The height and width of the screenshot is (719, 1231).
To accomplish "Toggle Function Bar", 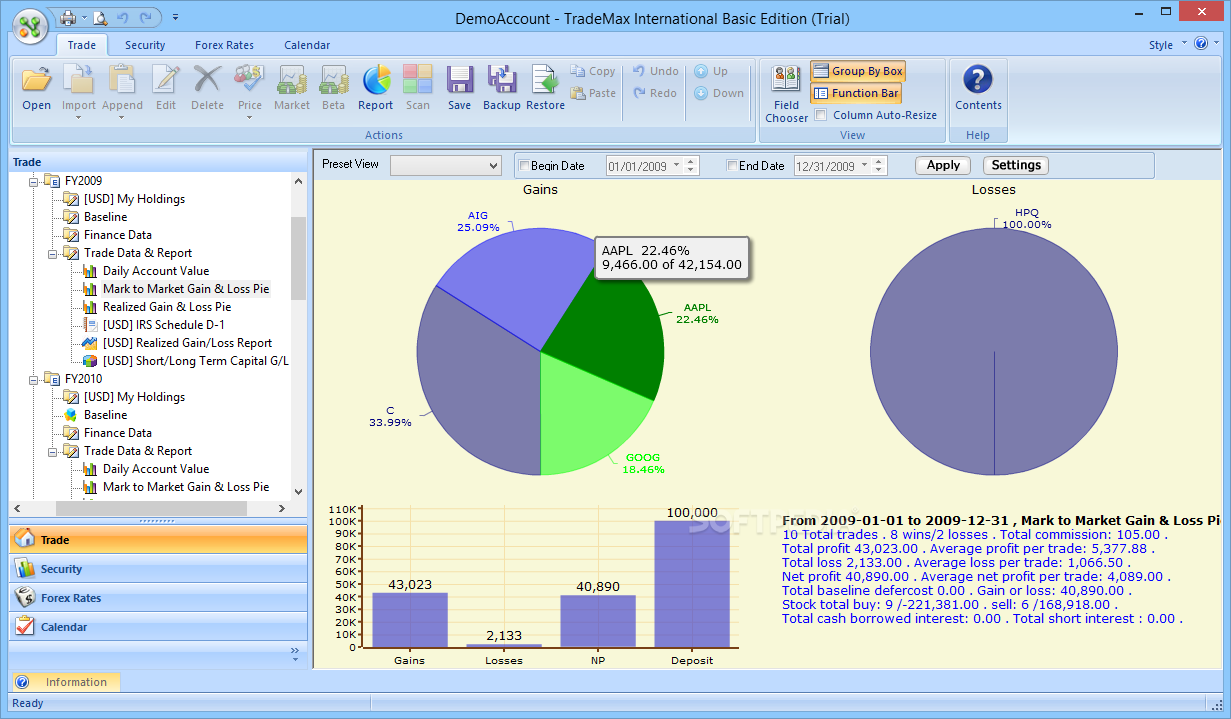I will pos(856,93).
